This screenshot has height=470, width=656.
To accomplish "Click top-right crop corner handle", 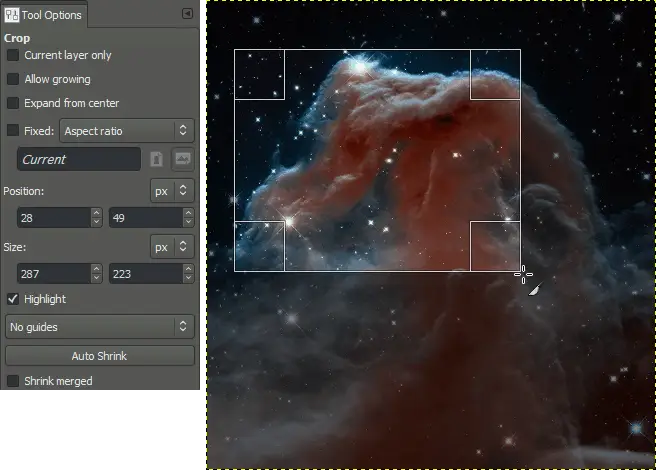I will tap(495, 74).
